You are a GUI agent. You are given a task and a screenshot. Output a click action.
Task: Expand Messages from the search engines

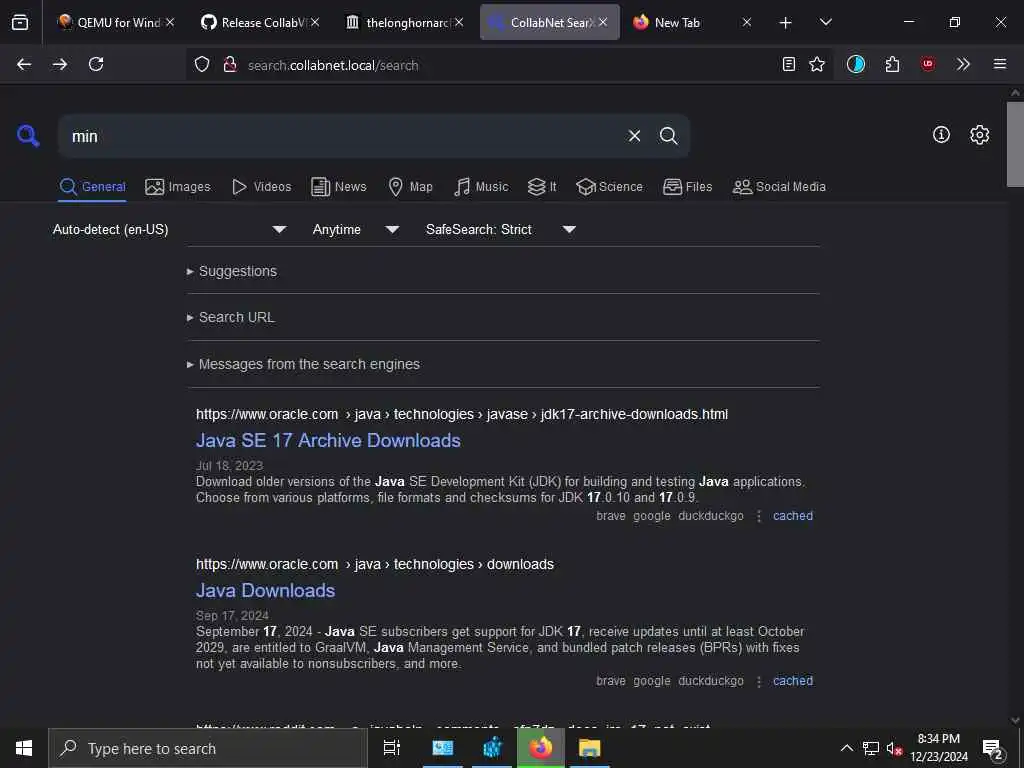[x=309, y=364]
